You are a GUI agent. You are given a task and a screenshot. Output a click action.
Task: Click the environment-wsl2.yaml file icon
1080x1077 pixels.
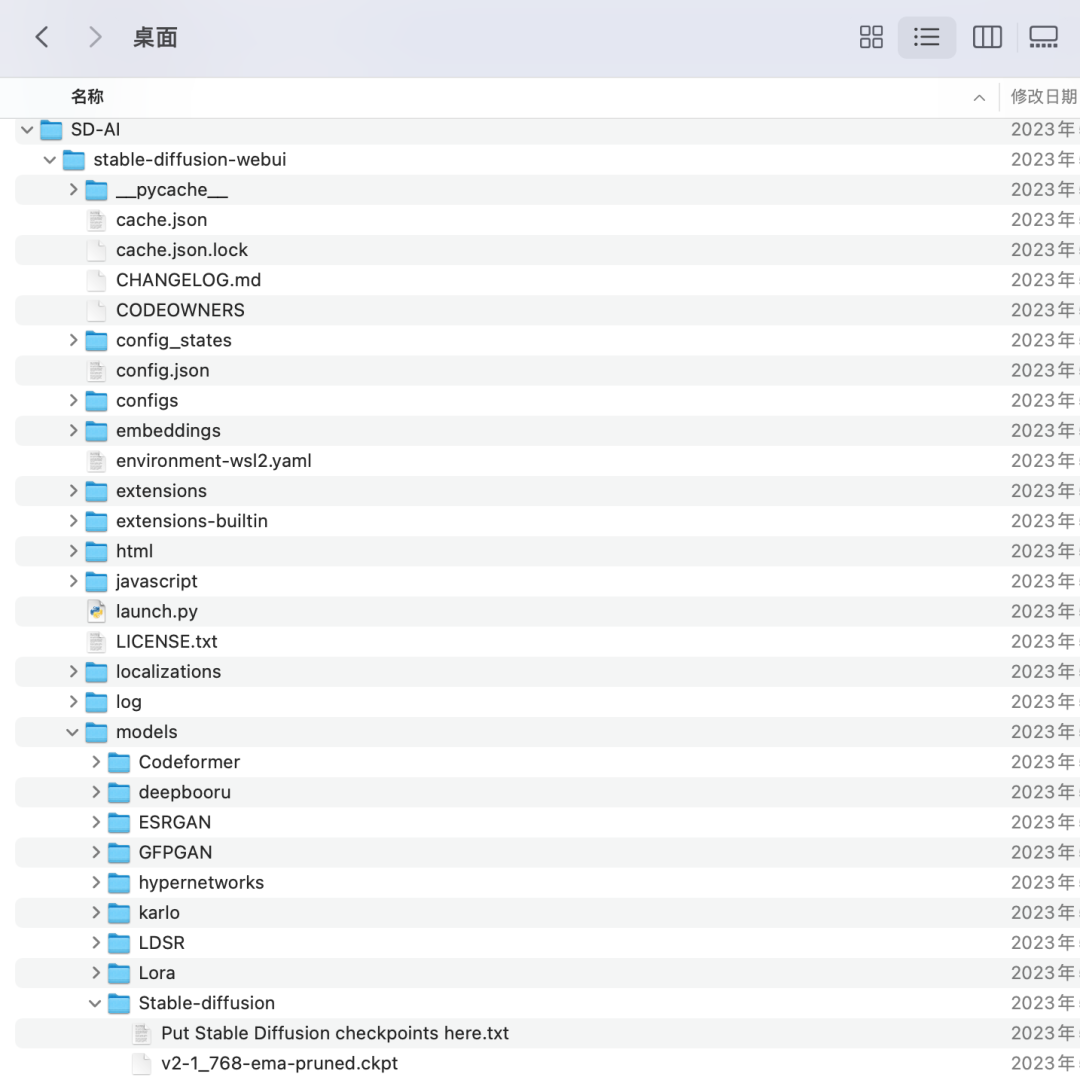[x=96, y=461]
